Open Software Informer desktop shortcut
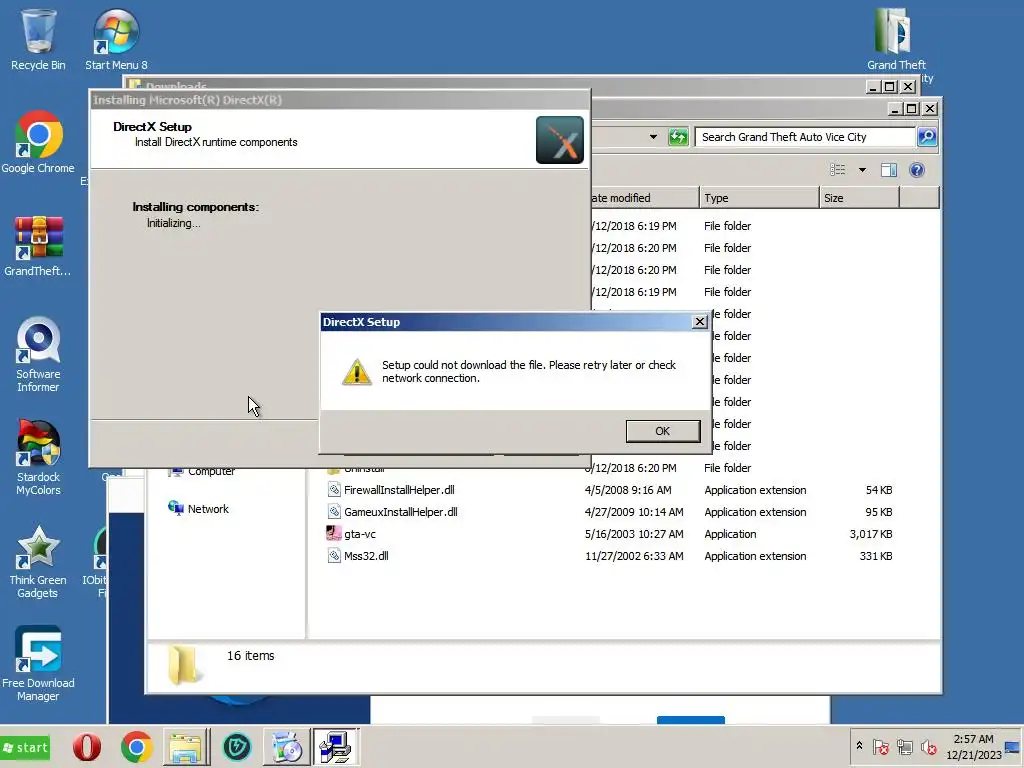 pyautogui.click(x=38, y=355)
